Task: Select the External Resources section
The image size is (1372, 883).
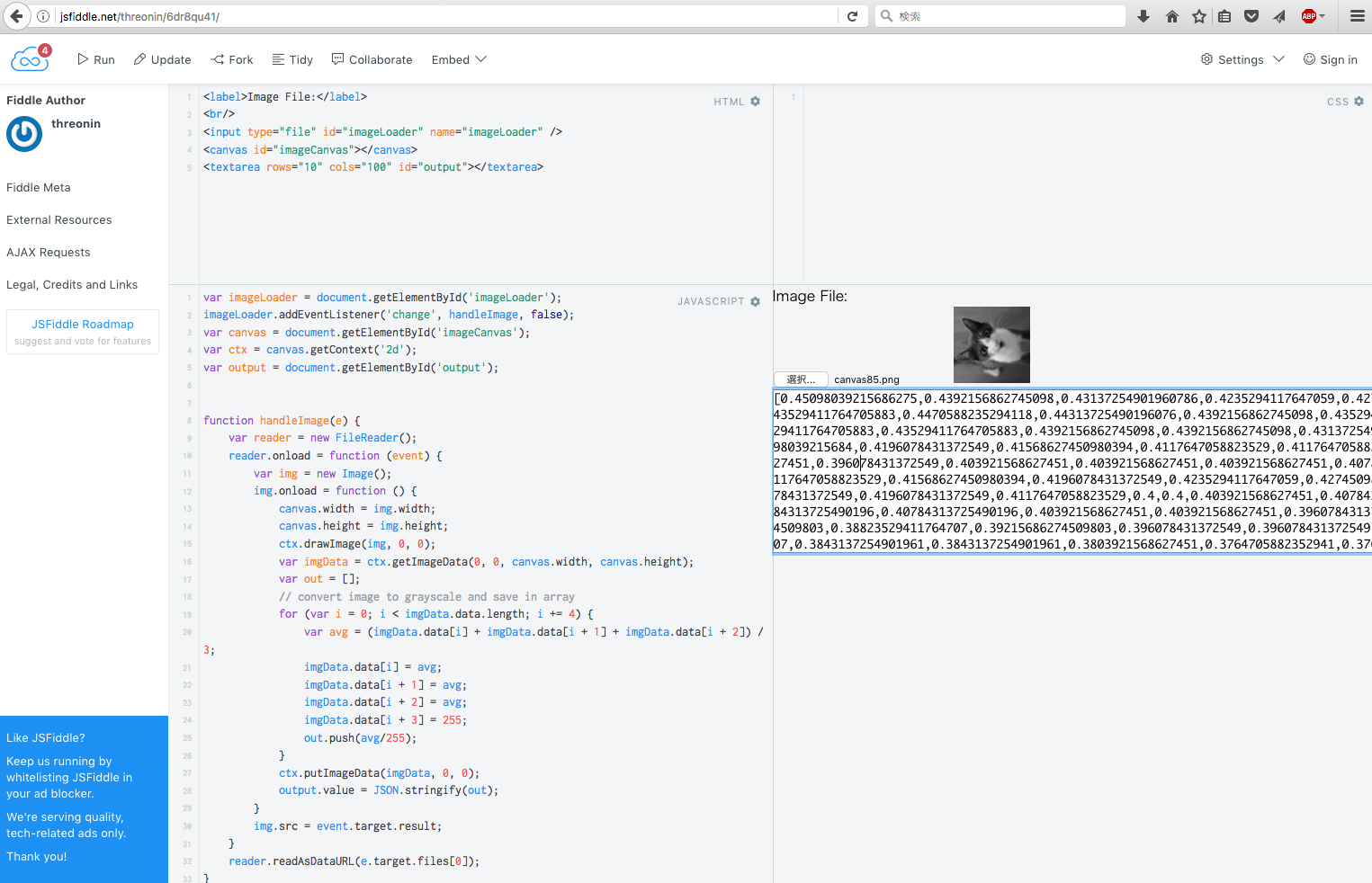Action: 58,219
